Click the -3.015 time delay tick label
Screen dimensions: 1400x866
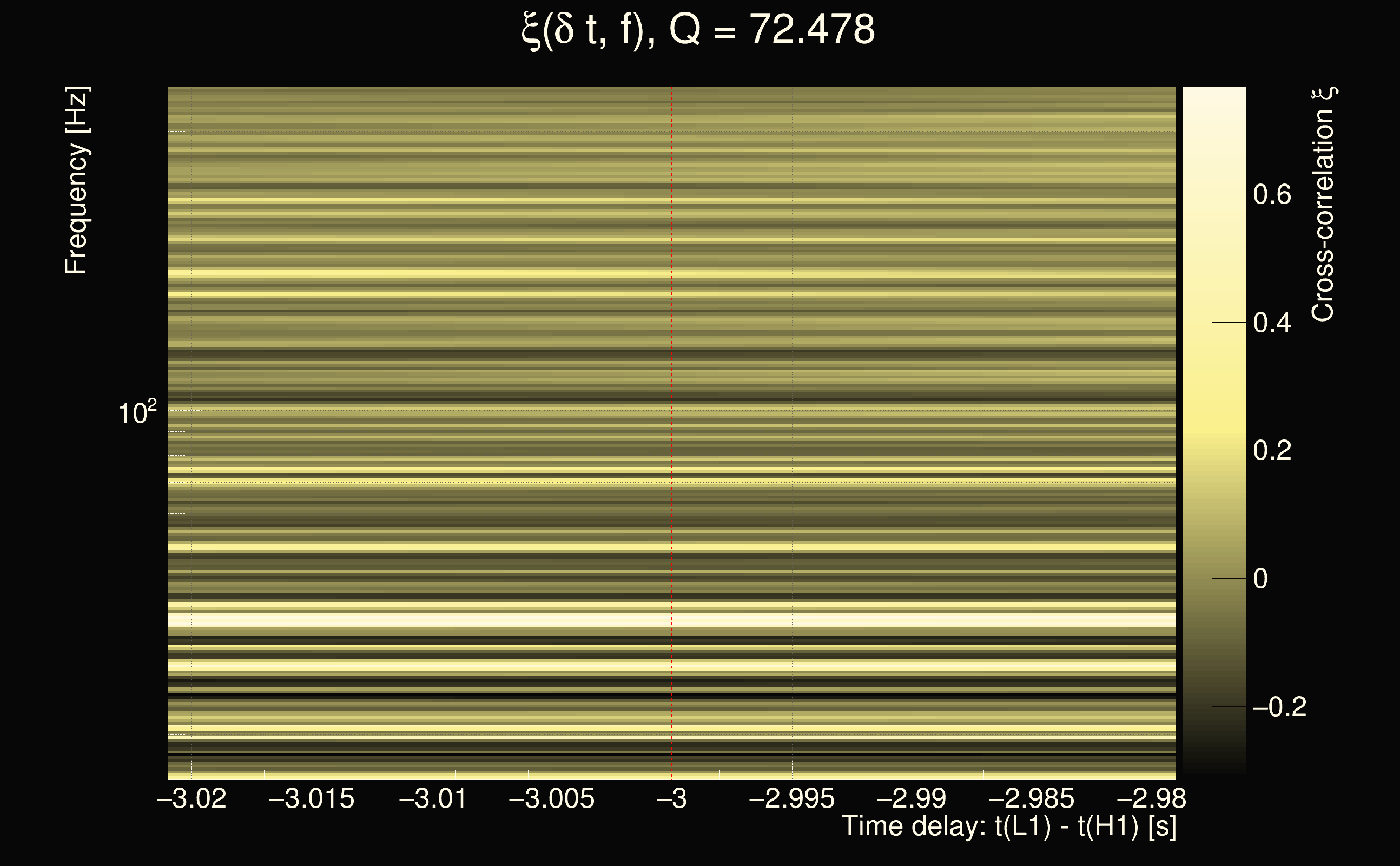click(312, 798)
